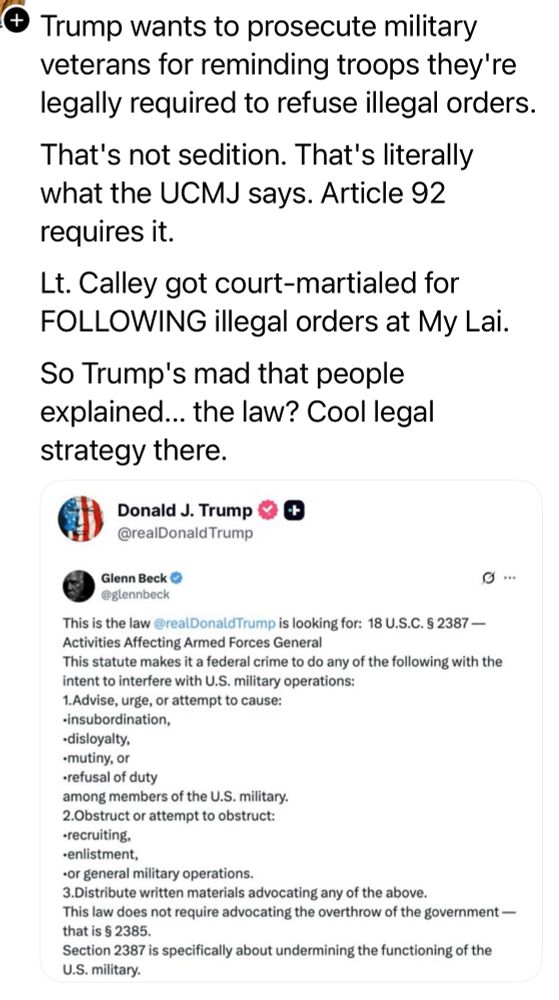Open the @realDonaldTrump handle under the Trump name
The width and height of the screenshot is (559, 1000).
pyautogui.click(x=185, y=533)
